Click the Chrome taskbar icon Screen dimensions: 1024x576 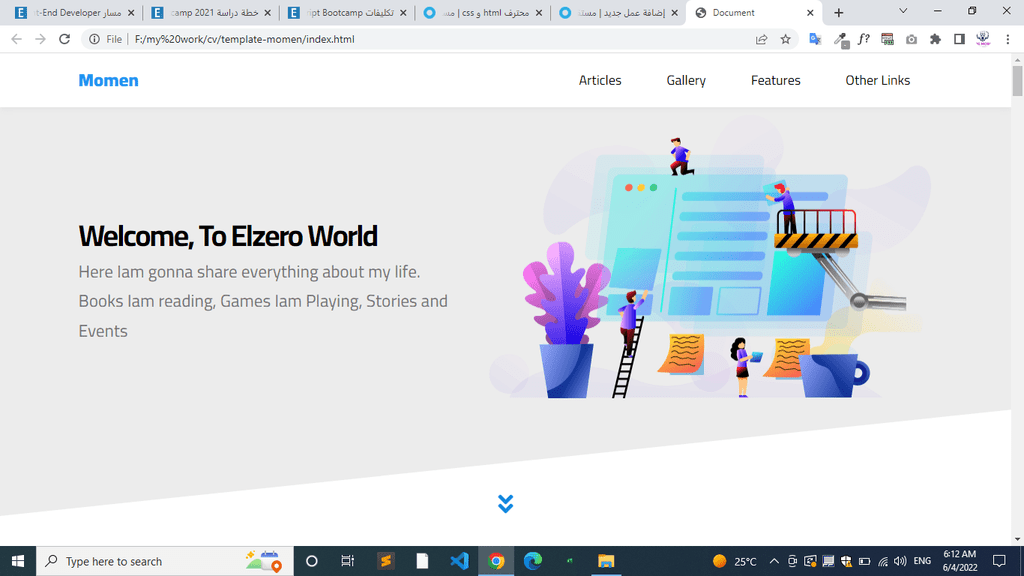coord(496,561)
